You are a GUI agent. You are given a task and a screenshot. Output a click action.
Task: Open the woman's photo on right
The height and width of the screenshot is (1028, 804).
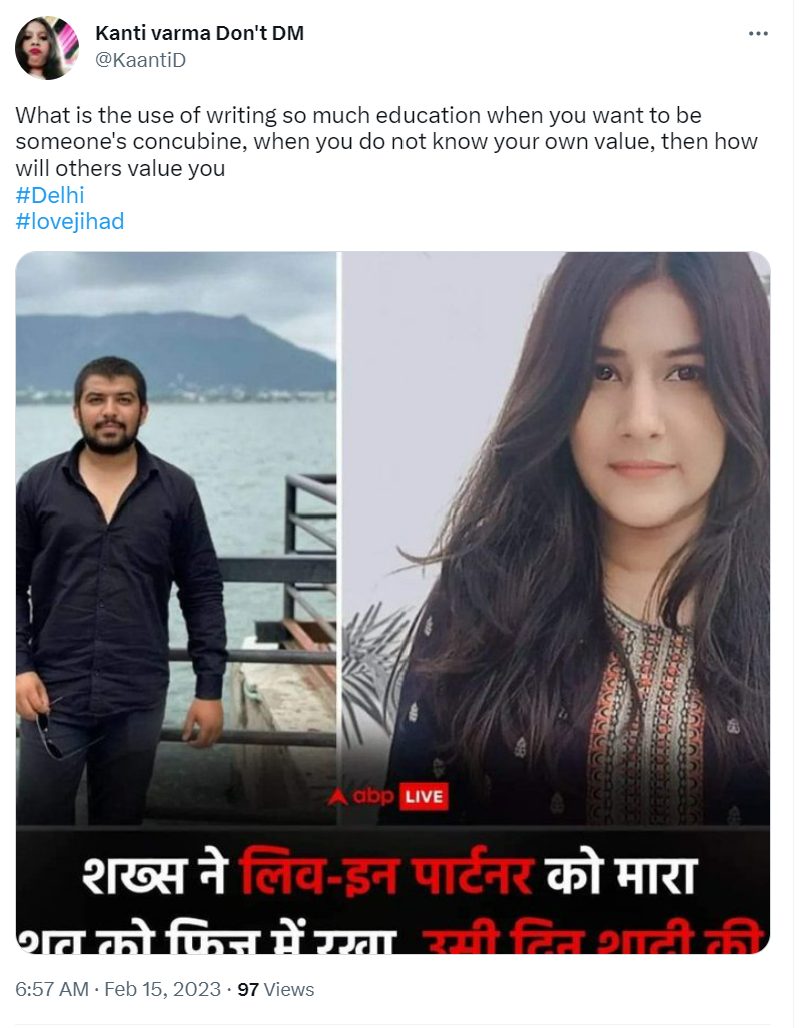click(556, 538)
